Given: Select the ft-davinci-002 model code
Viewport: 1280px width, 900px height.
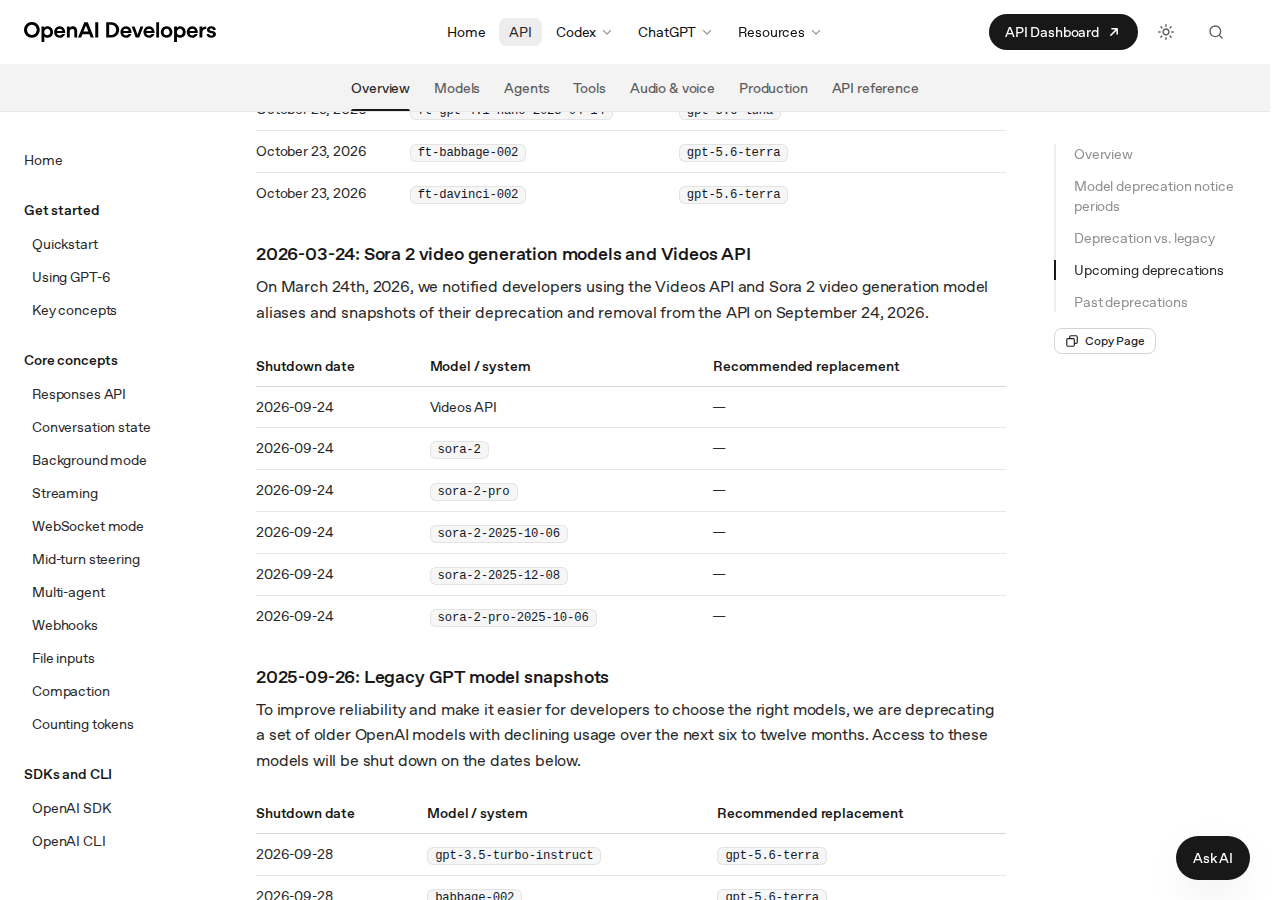Looking at the screenshot, I should (468, 194).
